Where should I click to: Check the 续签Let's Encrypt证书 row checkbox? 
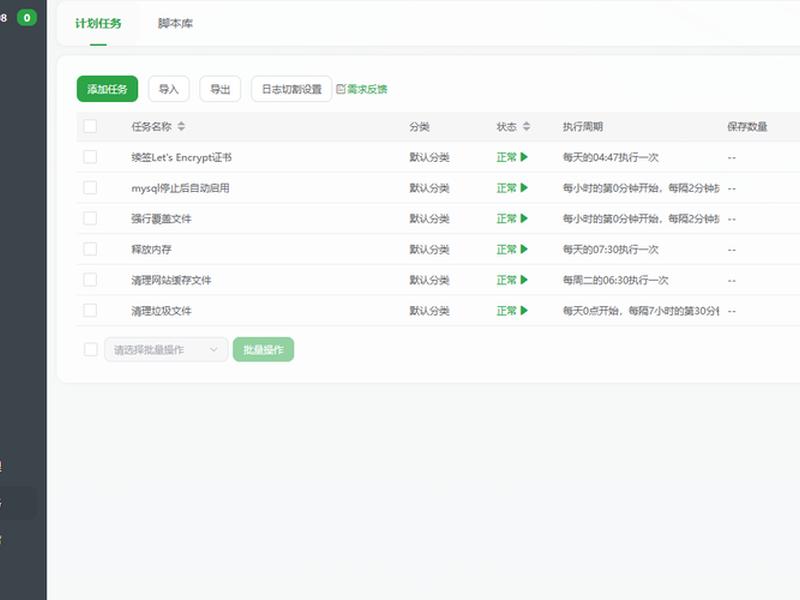[x=90, y=157]
